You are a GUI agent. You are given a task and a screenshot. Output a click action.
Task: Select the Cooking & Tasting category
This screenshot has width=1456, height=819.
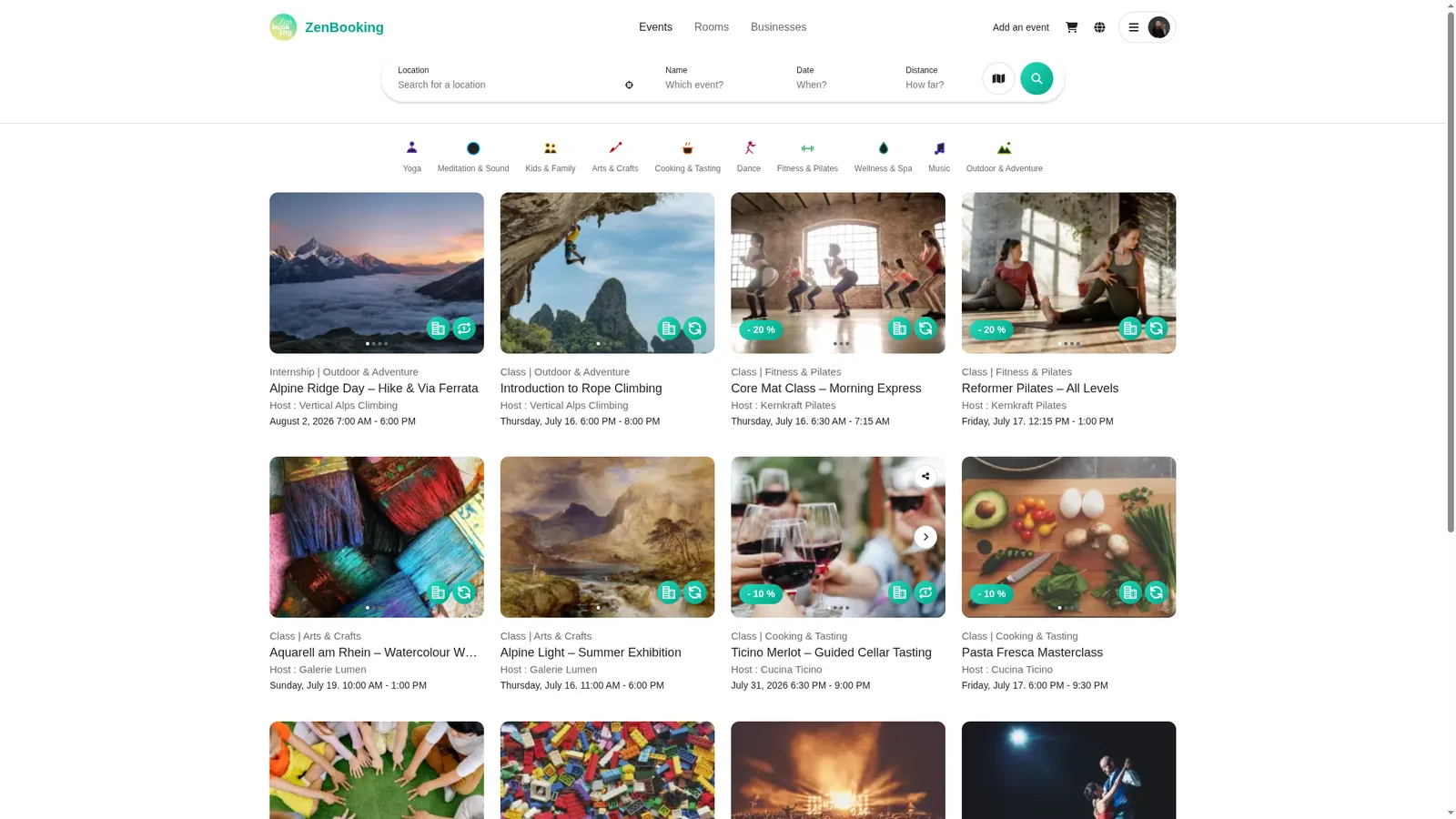(687, 157)
